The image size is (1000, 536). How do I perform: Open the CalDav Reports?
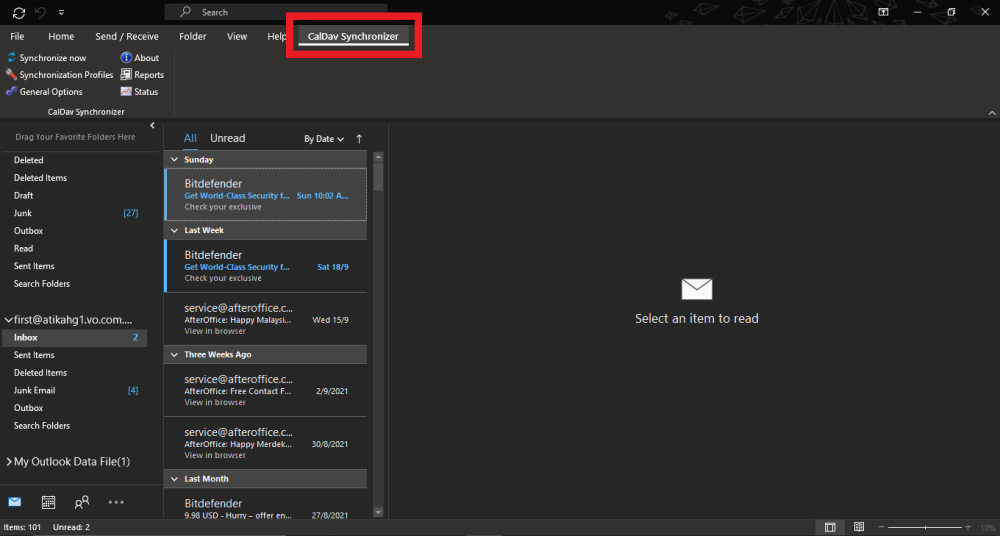click(141, 75)
